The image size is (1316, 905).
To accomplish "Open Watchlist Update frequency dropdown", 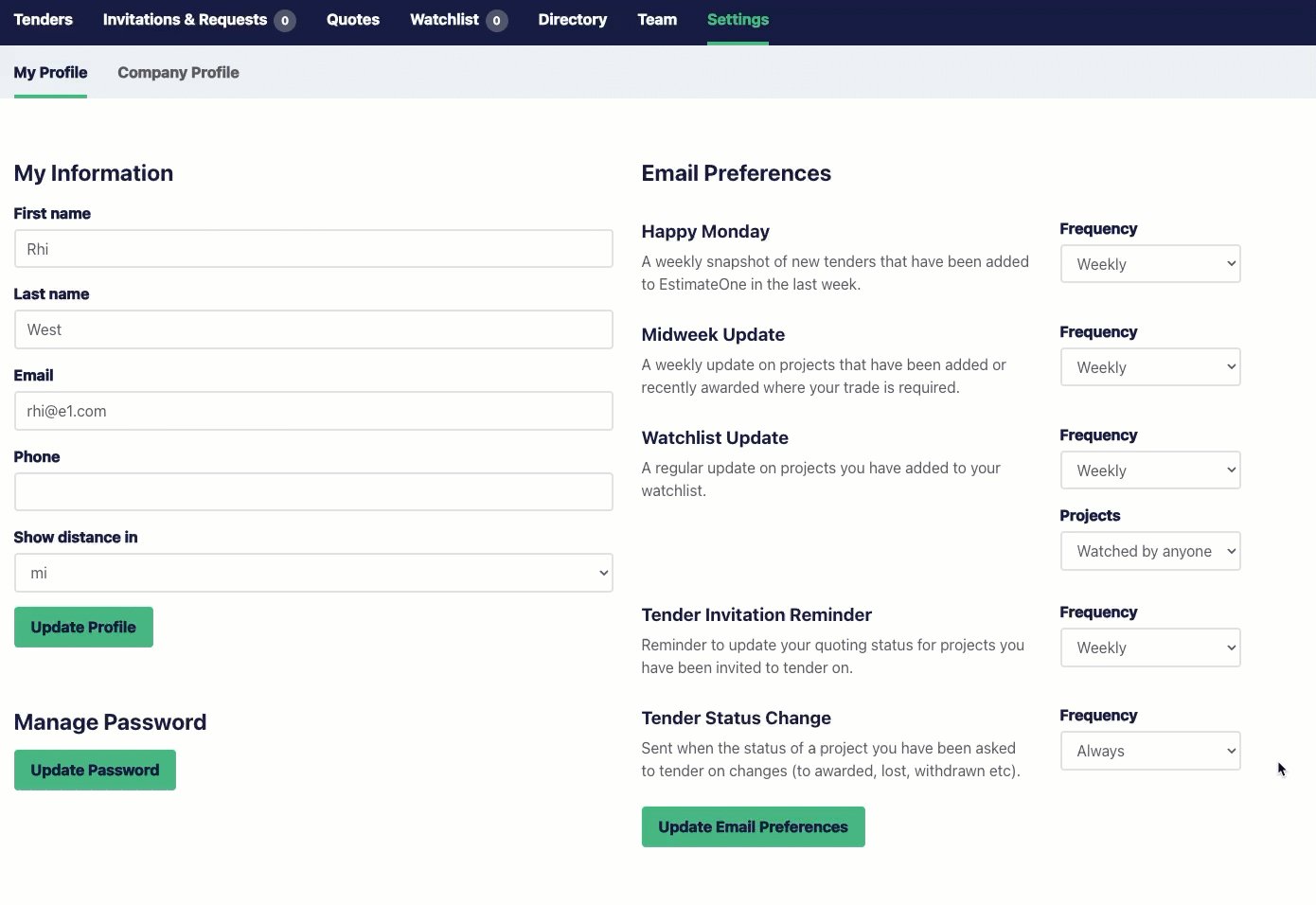I will tap(1150, 470).
